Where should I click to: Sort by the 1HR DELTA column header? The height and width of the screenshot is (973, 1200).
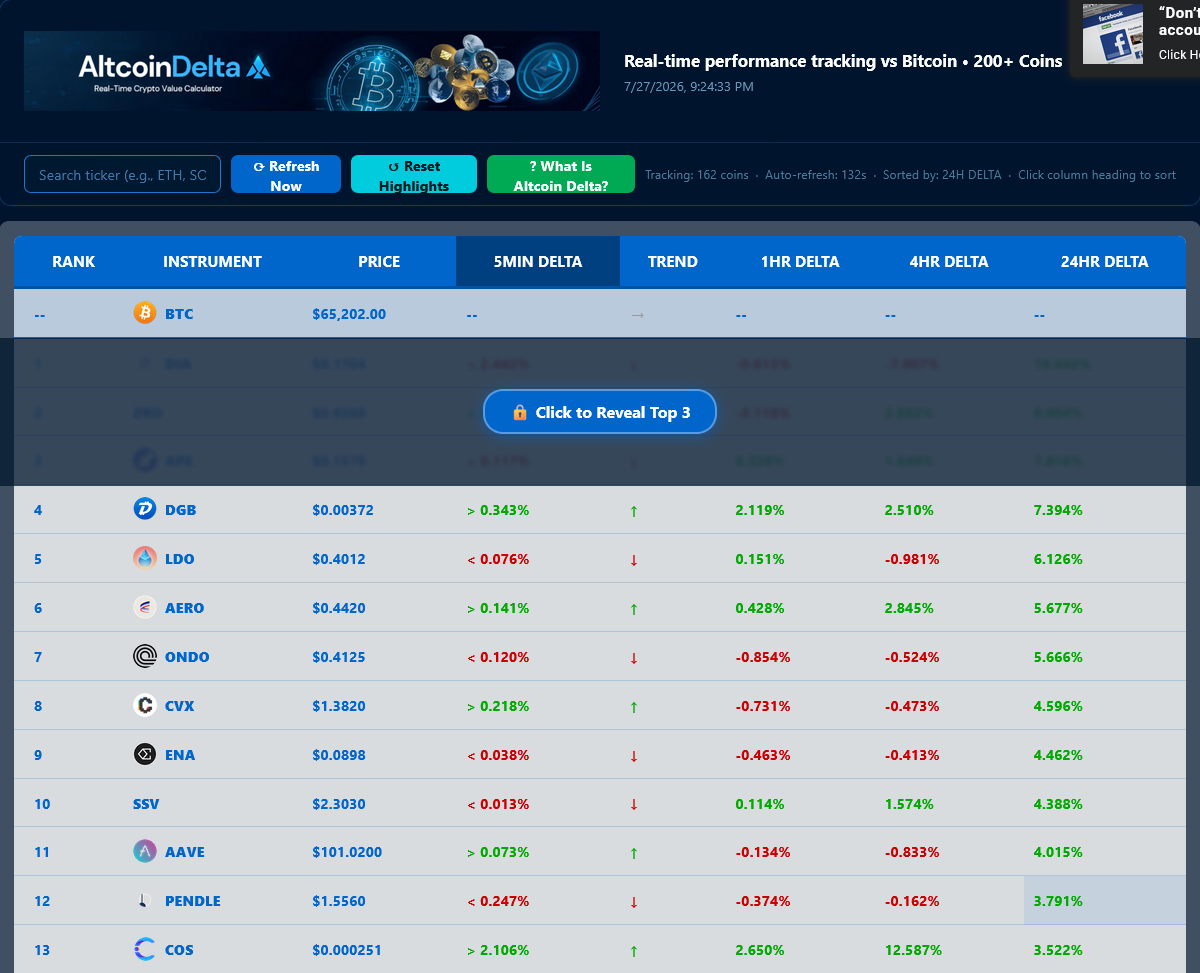800,261
